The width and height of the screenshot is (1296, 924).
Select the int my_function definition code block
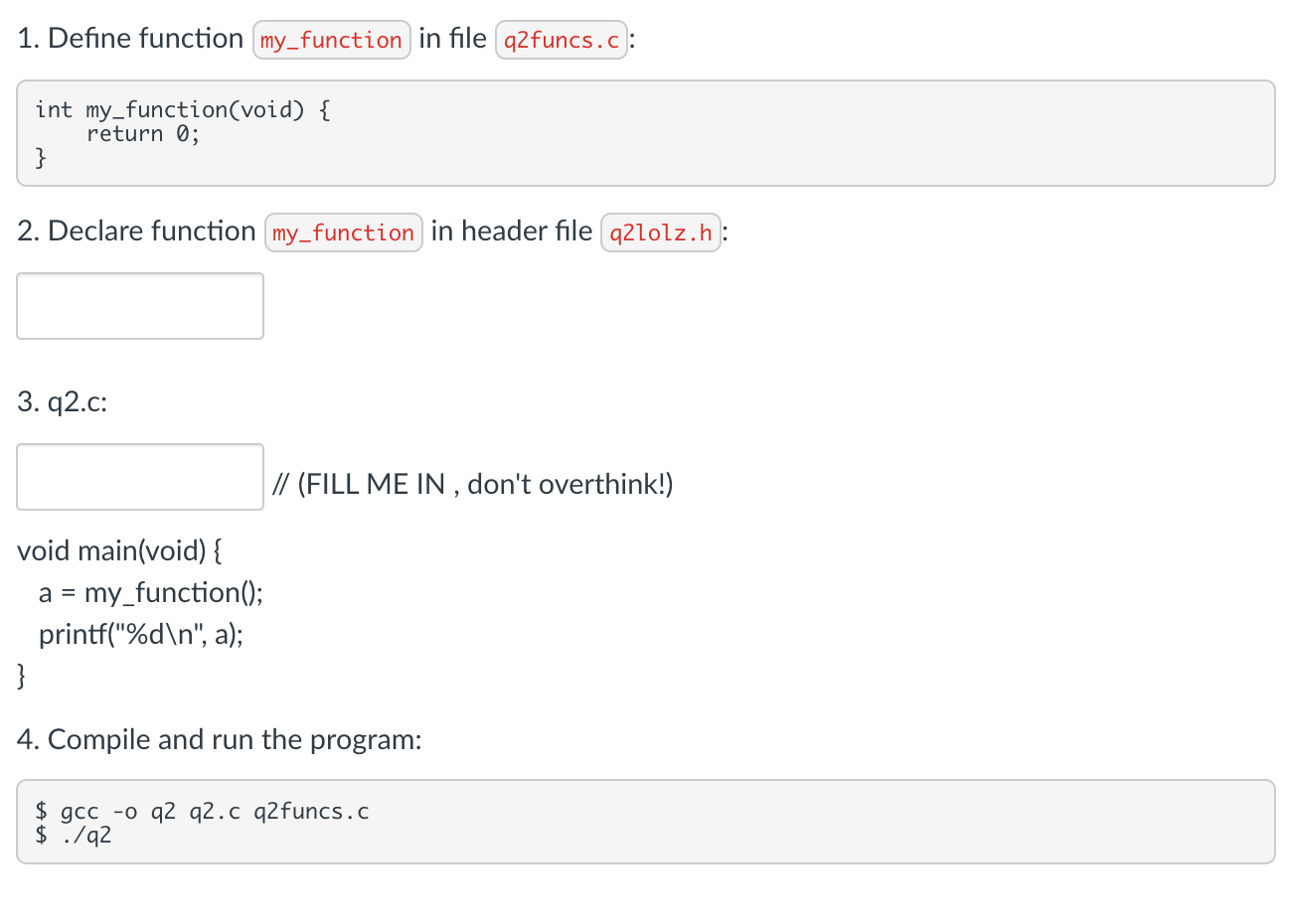point(182,109)
